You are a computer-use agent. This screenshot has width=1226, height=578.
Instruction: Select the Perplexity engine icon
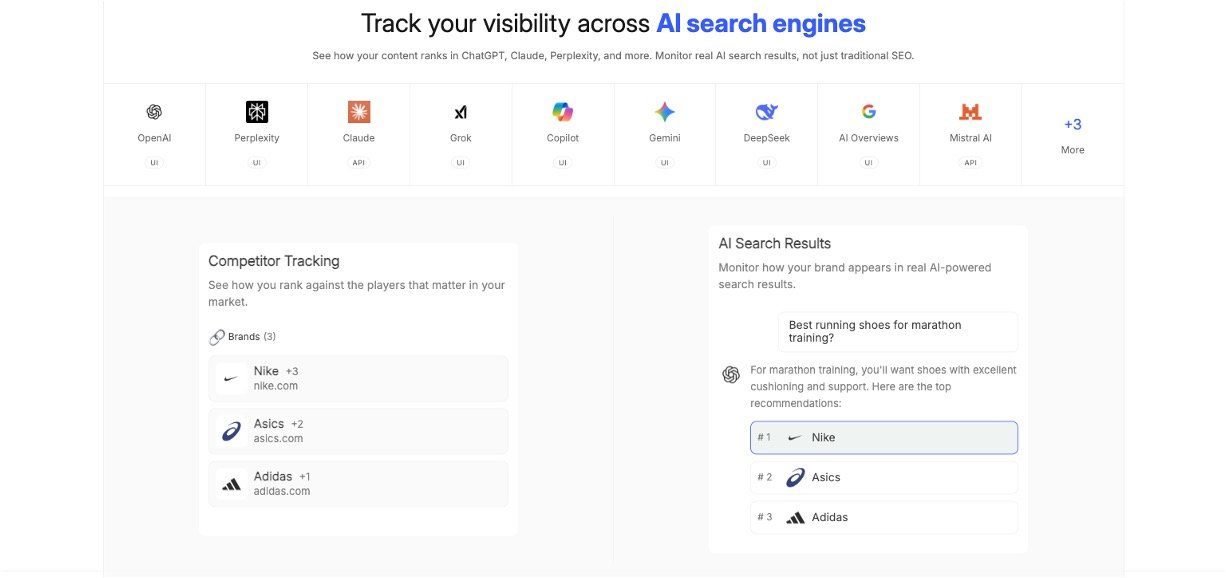(x=257, y=112)
